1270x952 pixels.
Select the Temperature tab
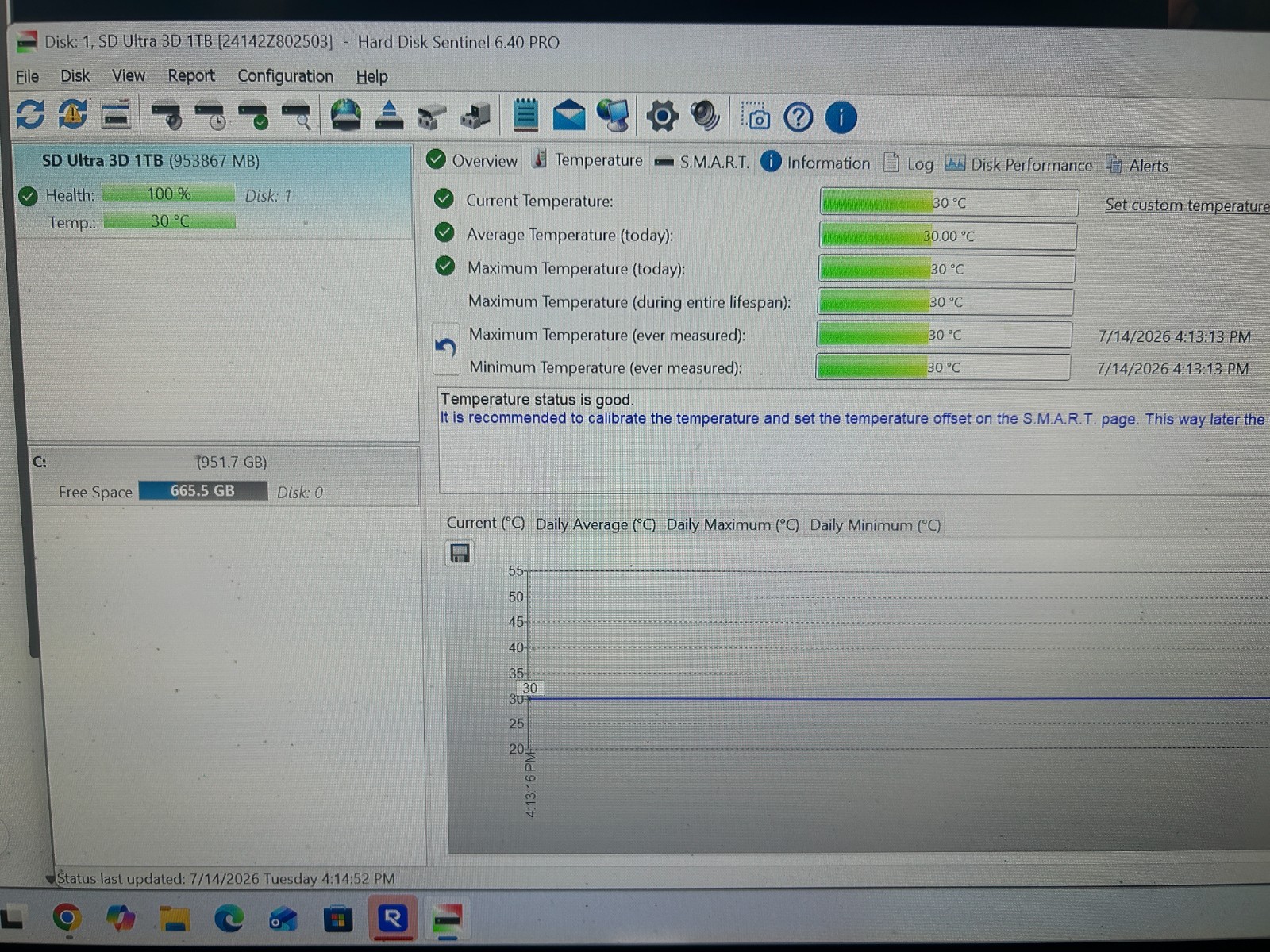tap(588, 160)
